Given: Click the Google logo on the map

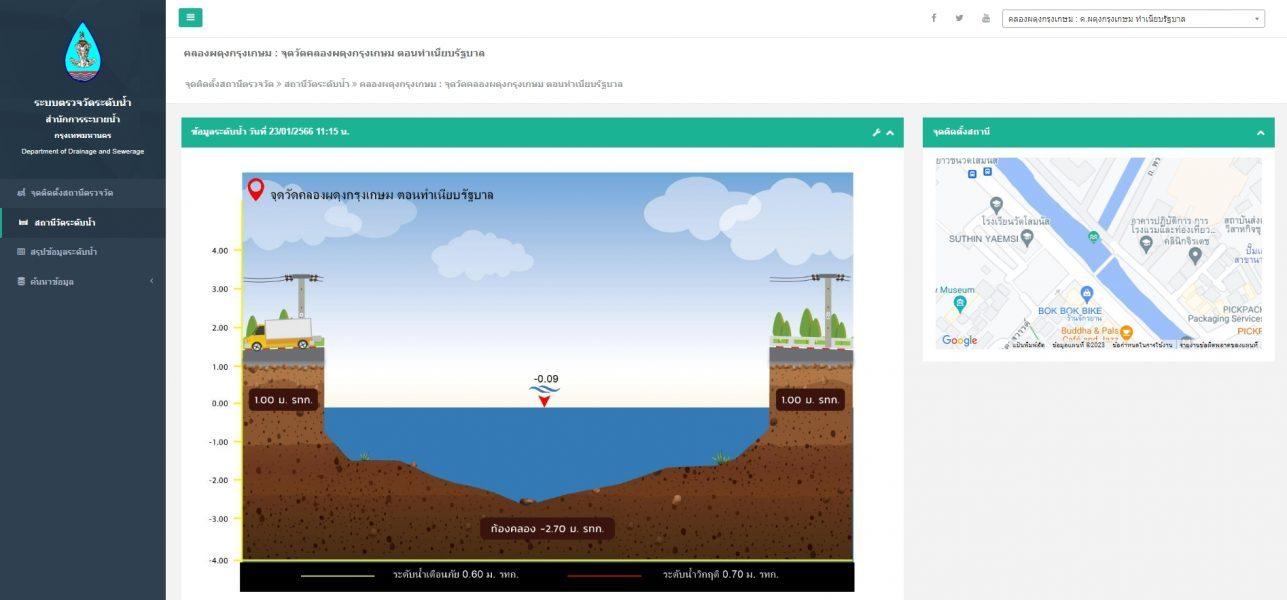Looking at the screenshot, I should (959, 341).
